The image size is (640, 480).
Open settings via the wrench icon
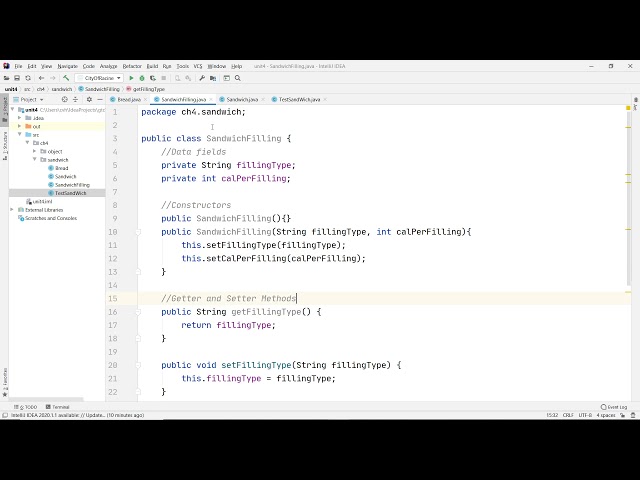(202, 78)
